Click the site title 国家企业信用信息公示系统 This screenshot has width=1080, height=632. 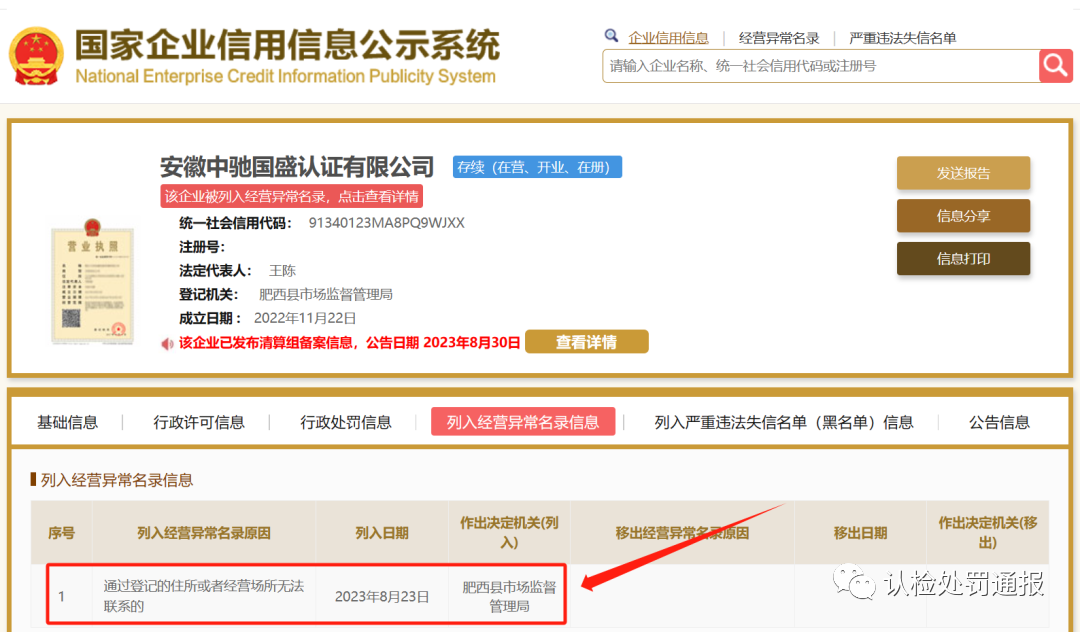pos(287,45)
